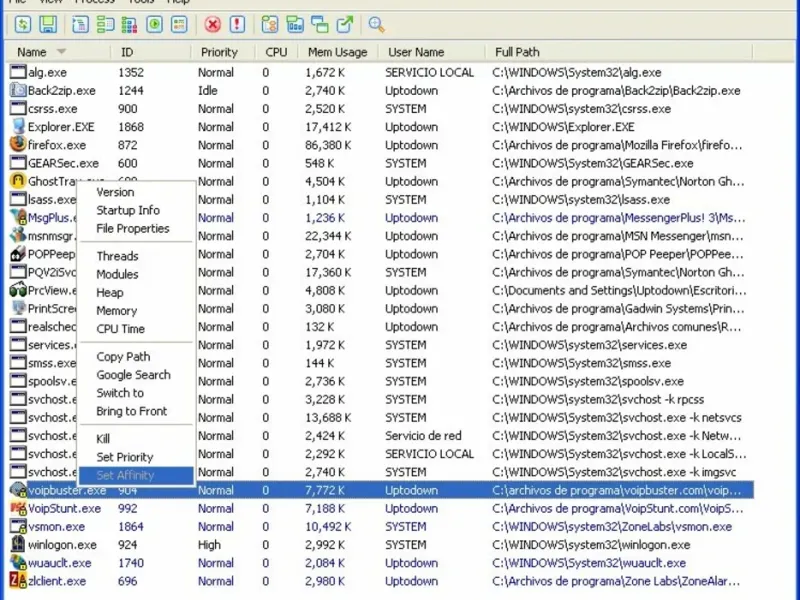Screen dimensions: 800x600
Task: Click the green arrow switch-to toolbar icon
Action: (x=345, y=24)
